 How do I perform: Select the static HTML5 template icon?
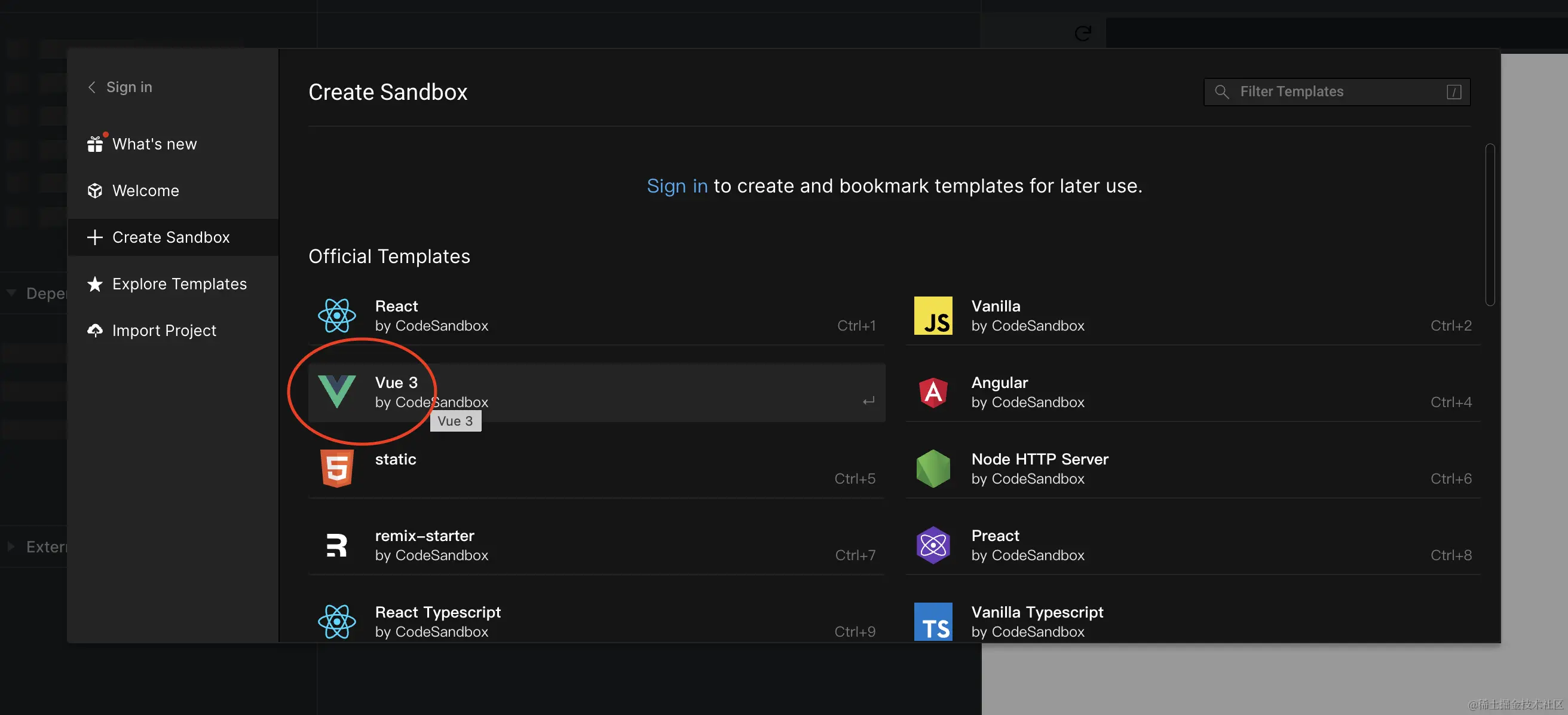pos(336,468)
